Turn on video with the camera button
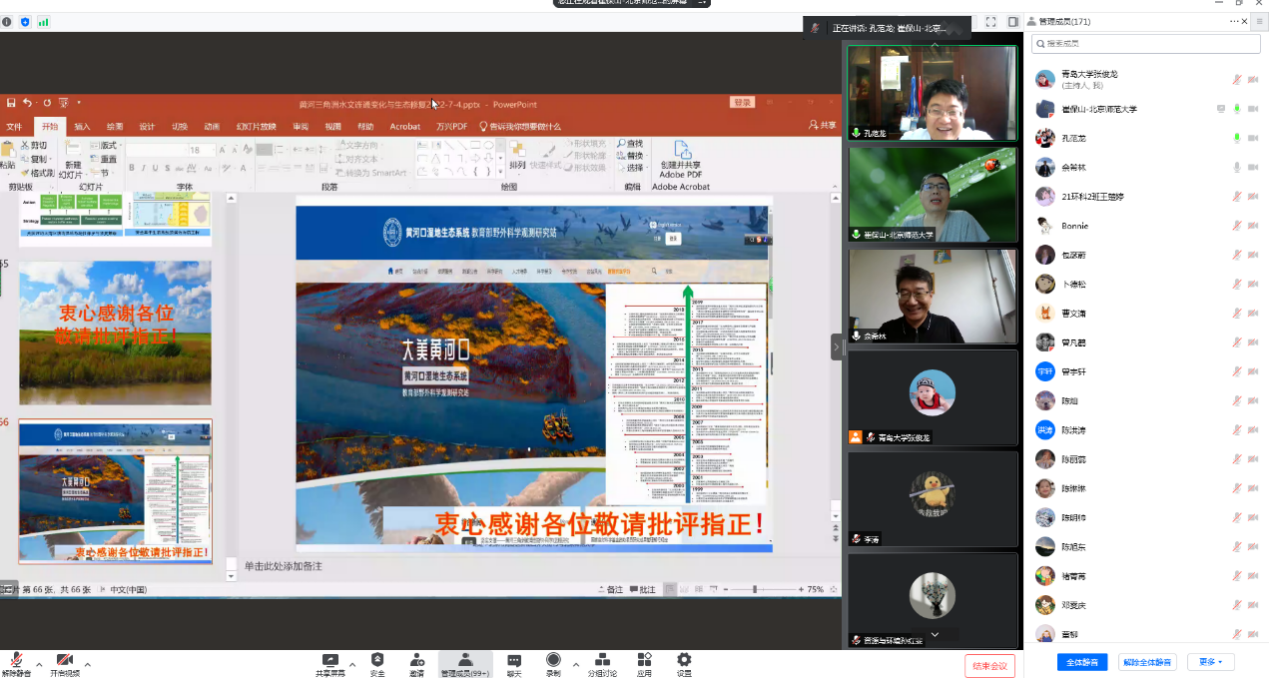Screen dimensions: 1269x678 65,662
